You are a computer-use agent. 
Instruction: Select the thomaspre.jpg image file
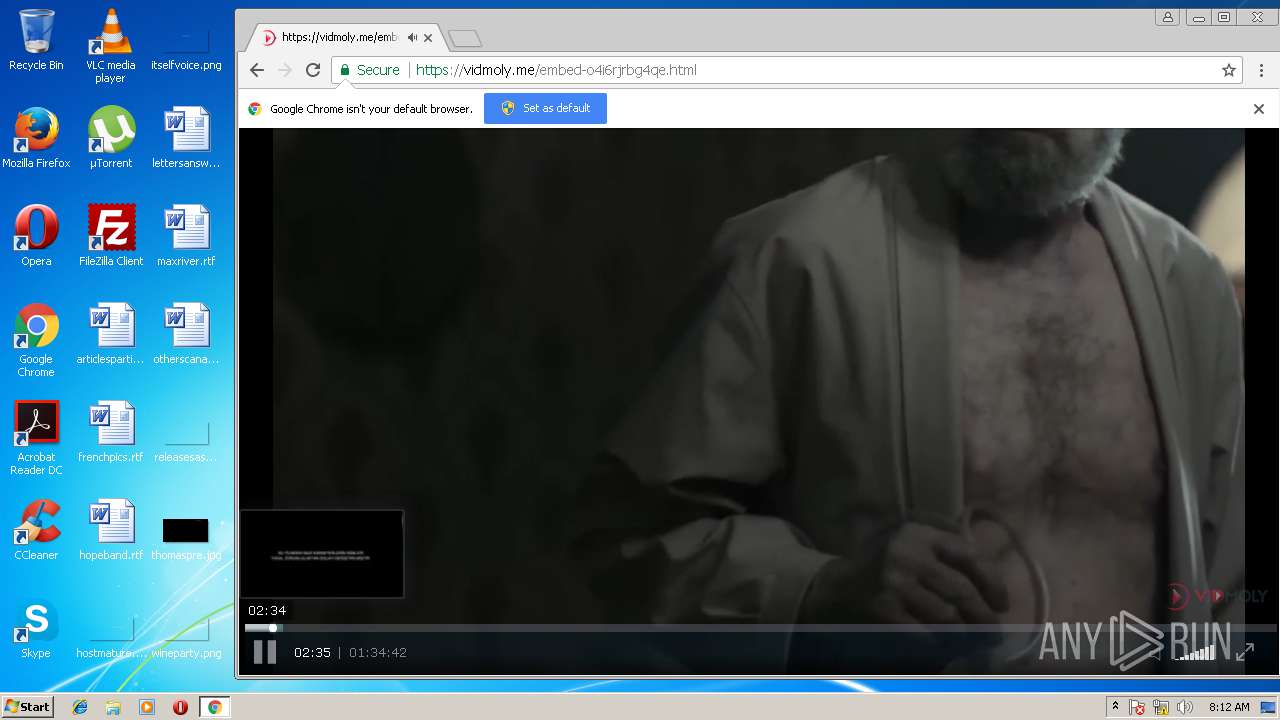tap(186, 538)
